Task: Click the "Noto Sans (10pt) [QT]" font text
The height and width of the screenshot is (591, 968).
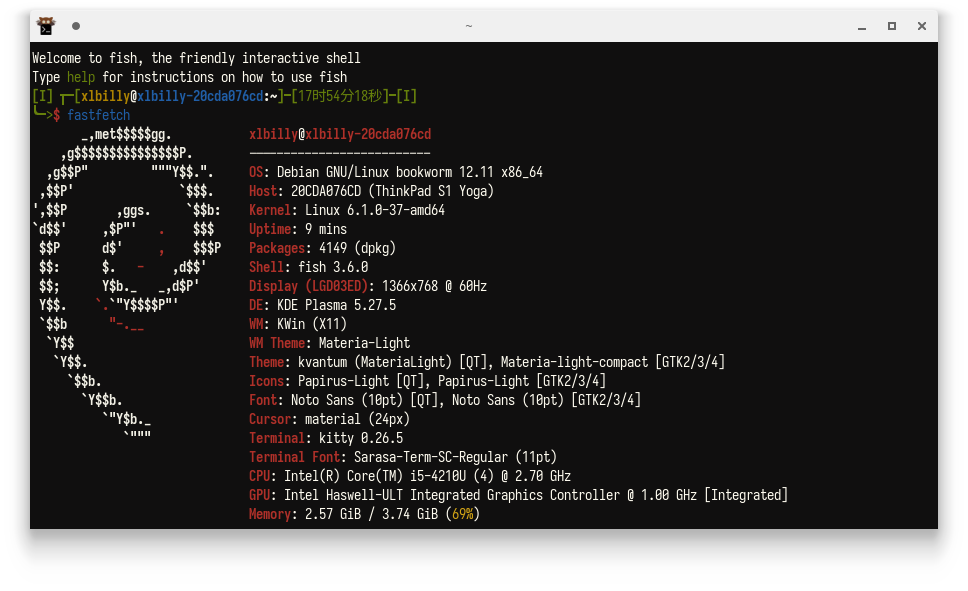Action: pos(364,400)
